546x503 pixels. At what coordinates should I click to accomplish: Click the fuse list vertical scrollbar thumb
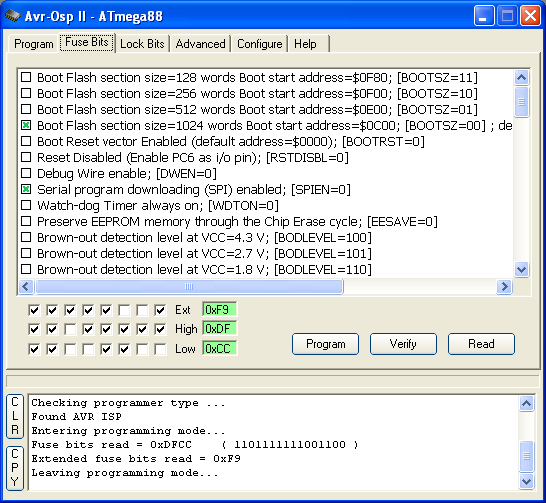point(521,102)
